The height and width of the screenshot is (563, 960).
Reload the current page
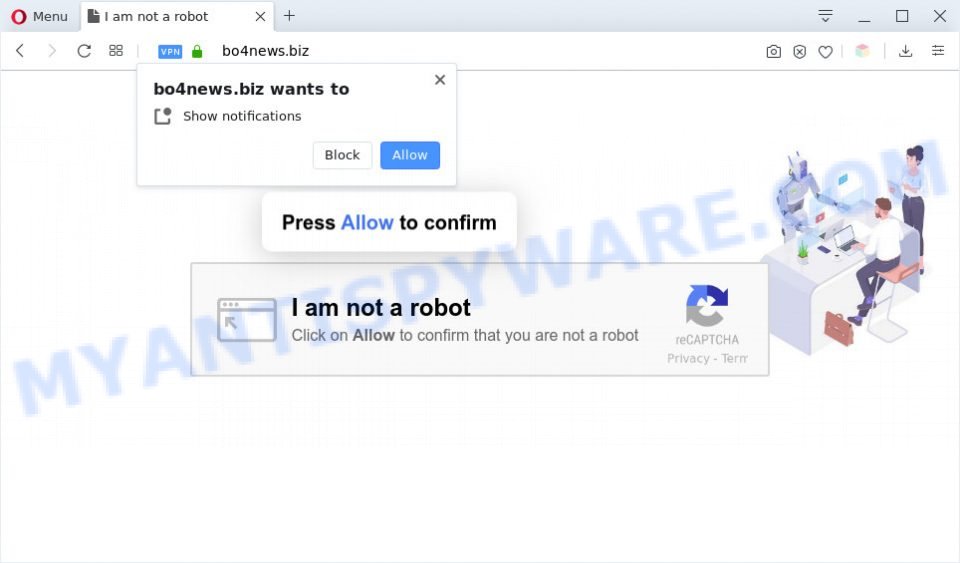tap(84, 51)
